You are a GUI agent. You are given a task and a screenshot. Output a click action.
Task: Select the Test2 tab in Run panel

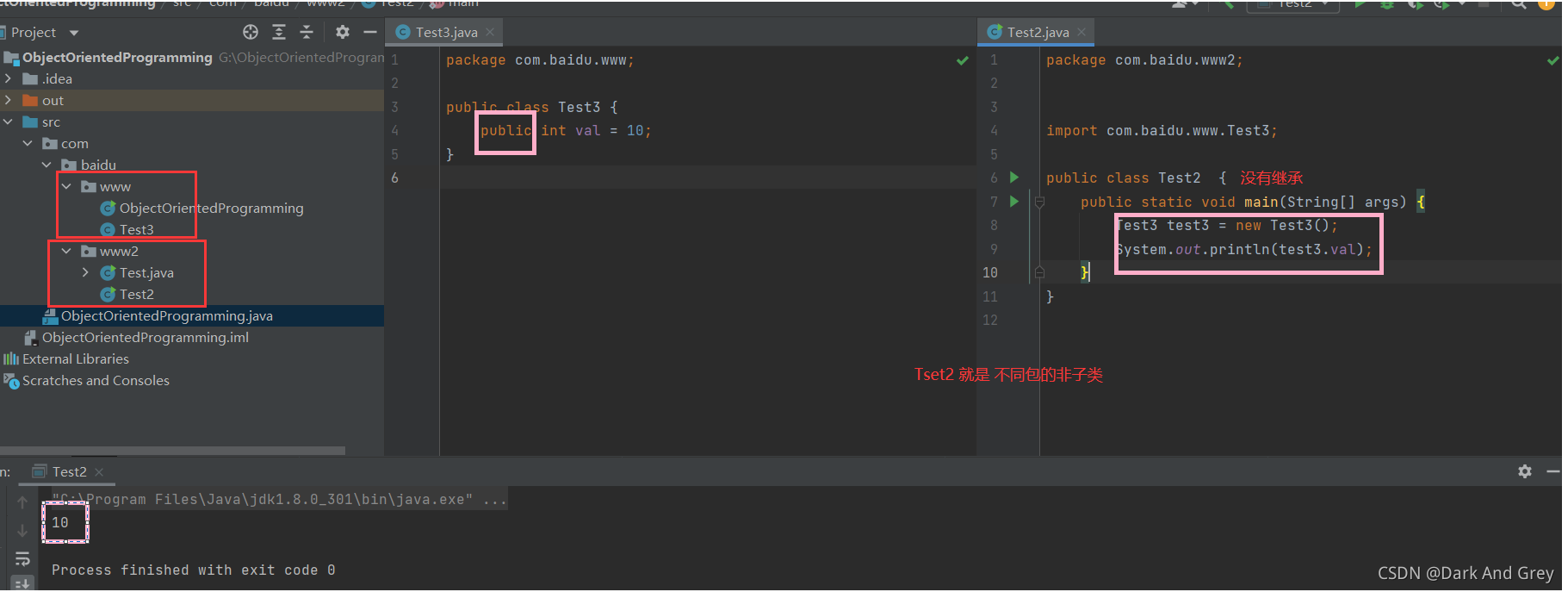pos(69,471)
